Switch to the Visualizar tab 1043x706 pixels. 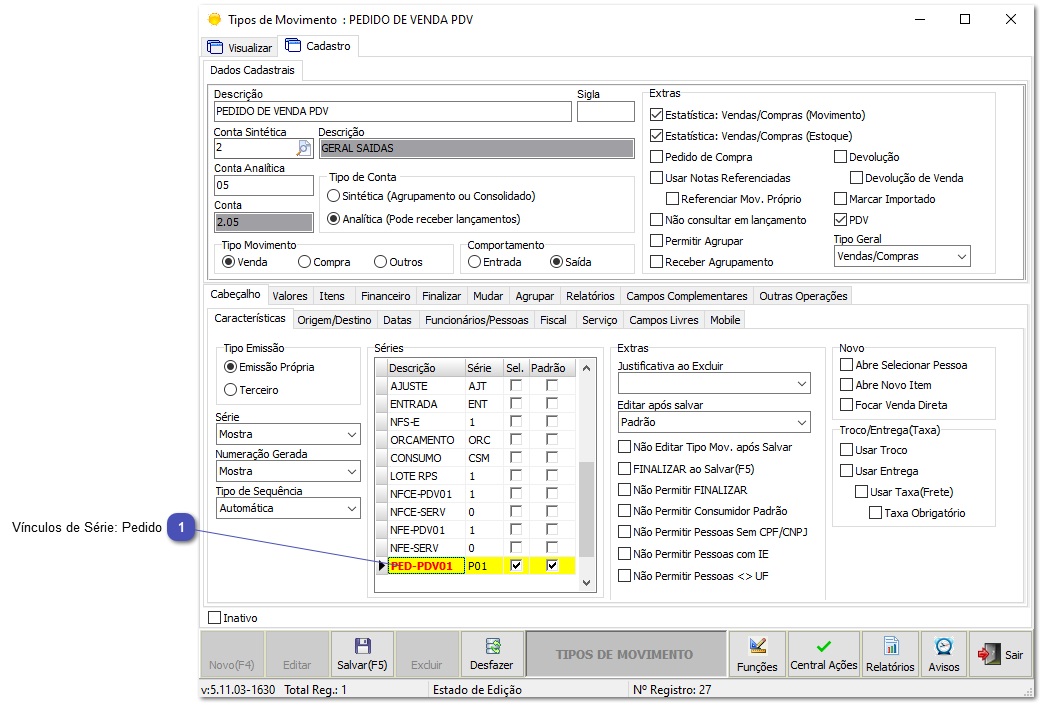[239, 46]
